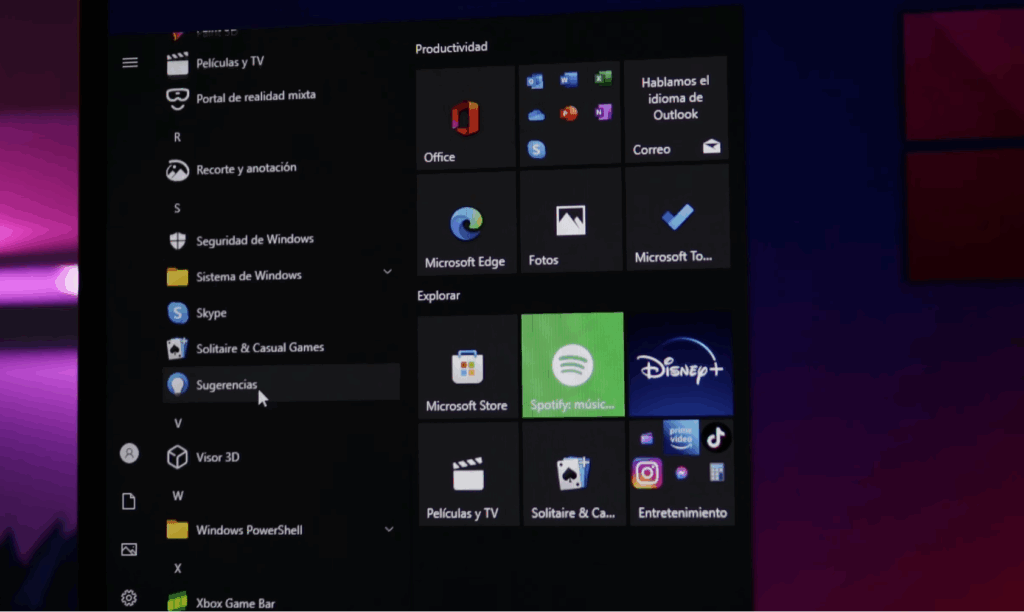Click the Entretenimiento folder label
This screenshot has height=612, width=1024.
[x=682, y=513]
